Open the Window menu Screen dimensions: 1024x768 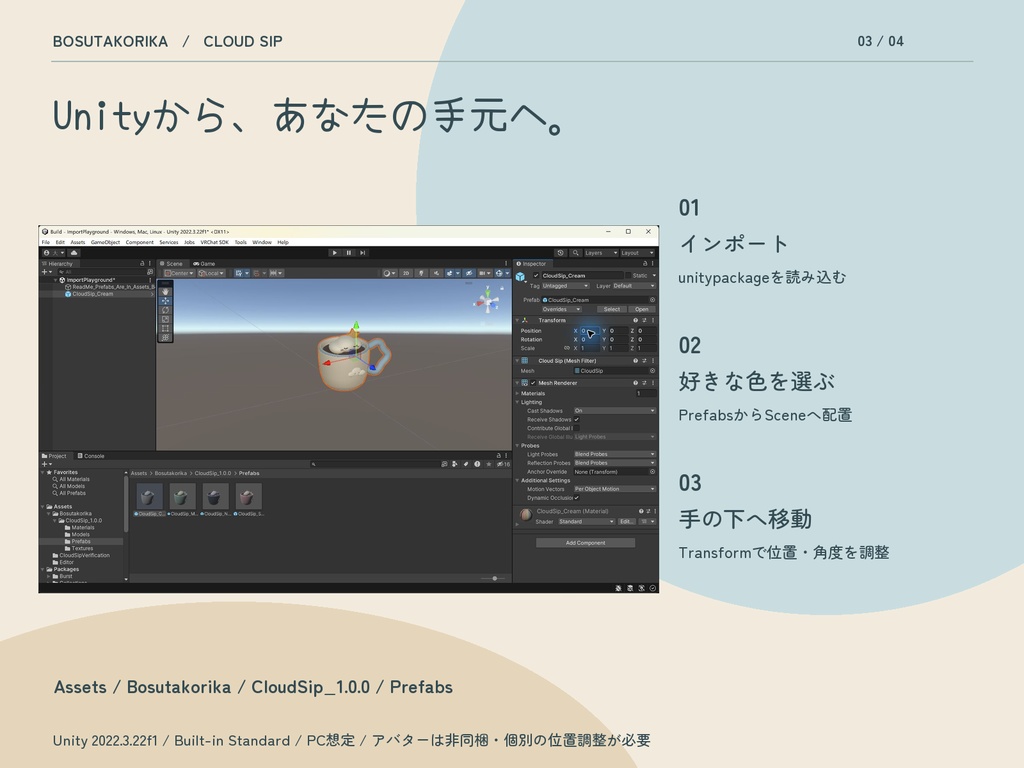tap(262, 242)
